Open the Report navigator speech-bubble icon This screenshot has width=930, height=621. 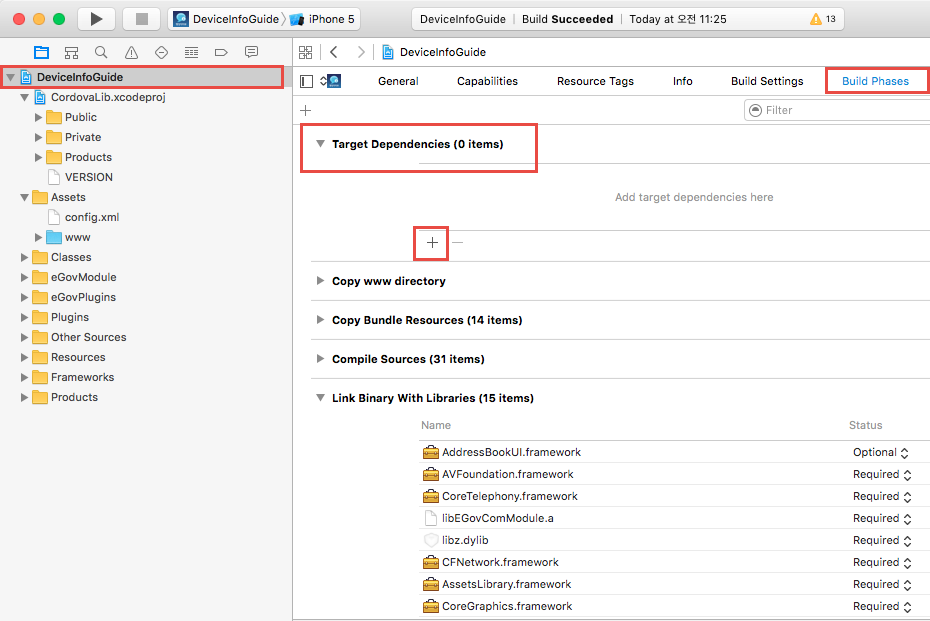tap(251, 52)
